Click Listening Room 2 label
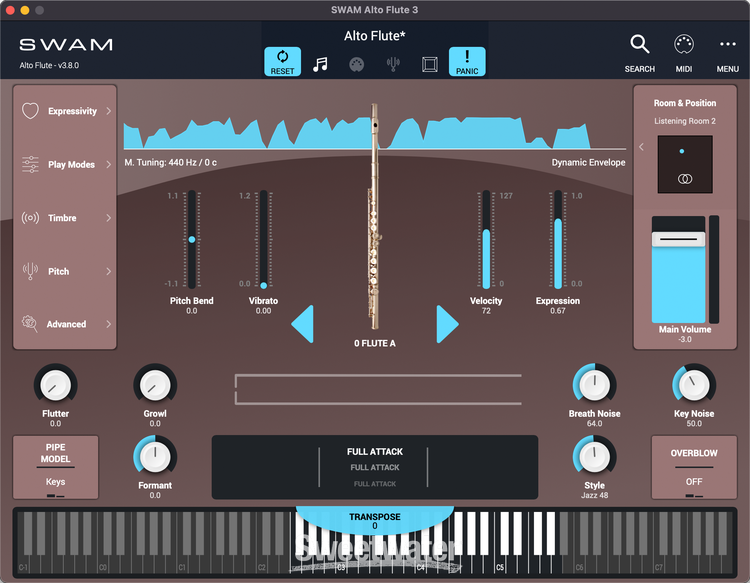Viewport: 750px width, 583px height. tap(685, 121)
